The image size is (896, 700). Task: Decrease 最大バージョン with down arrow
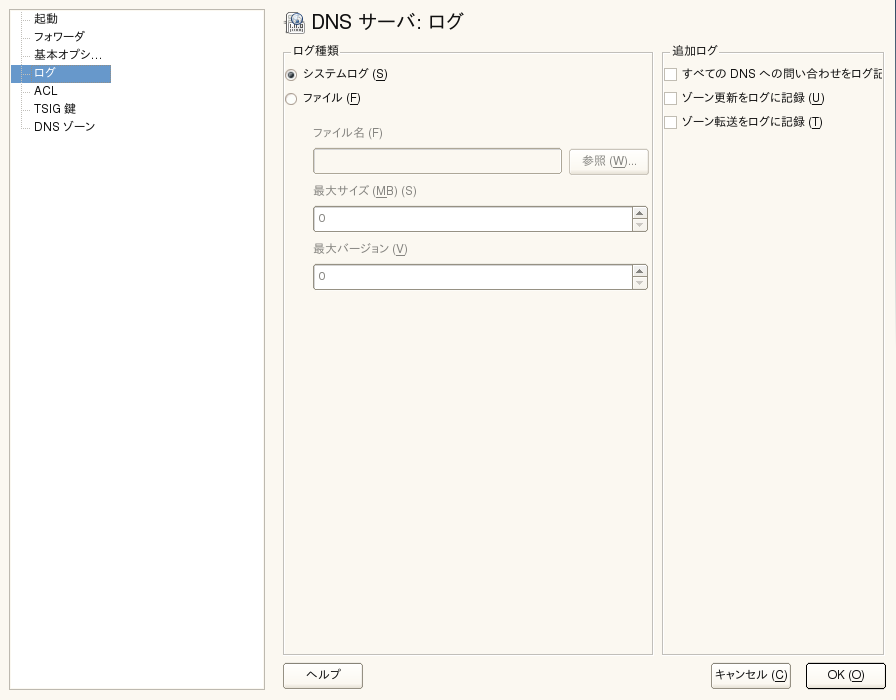click(640, 283)
